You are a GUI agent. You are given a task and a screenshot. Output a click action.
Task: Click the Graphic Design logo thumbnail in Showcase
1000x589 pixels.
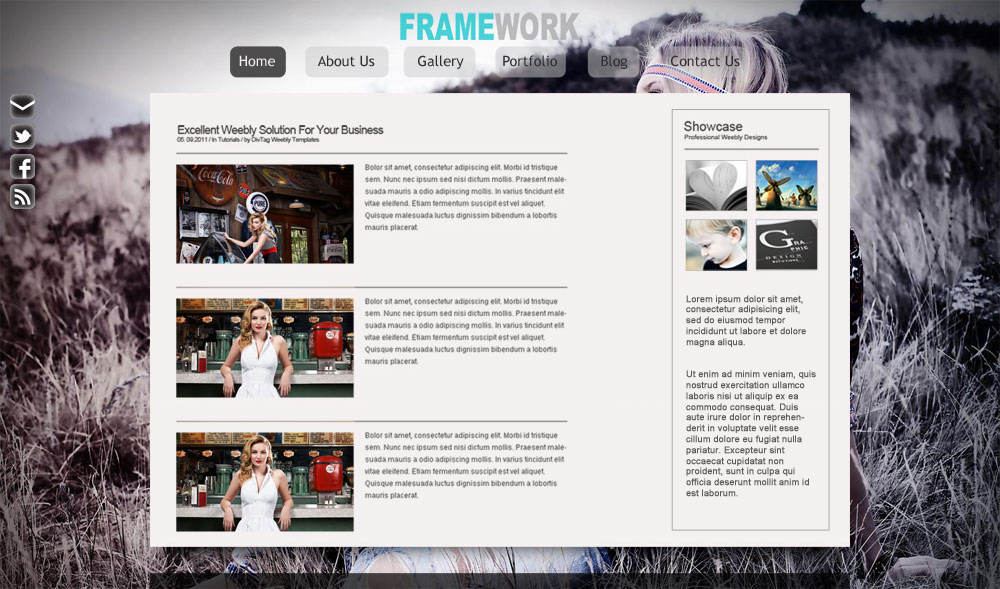click(x=785, y=244)
